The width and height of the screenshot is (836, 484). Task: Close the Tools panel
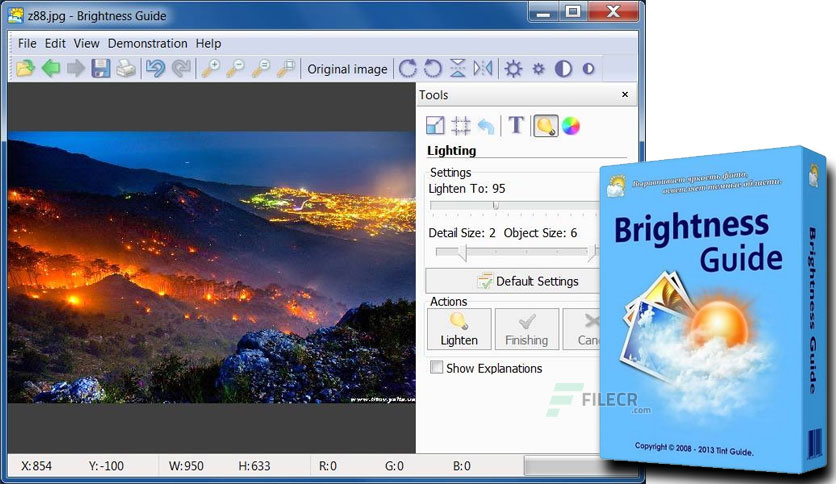tap(625, 94)
